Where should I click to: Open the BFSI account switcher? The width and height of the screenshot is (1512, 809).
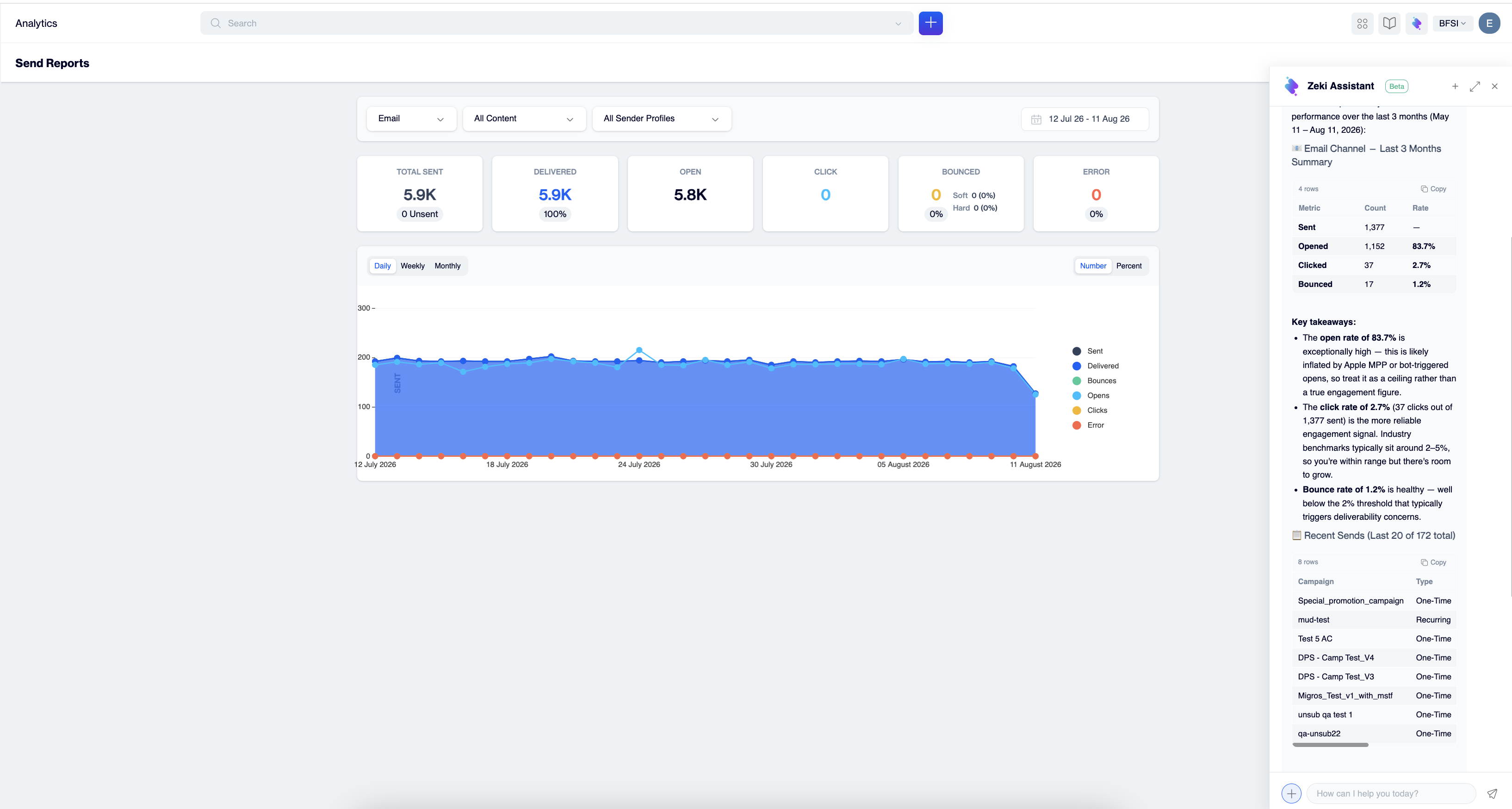click(1452, 24)
